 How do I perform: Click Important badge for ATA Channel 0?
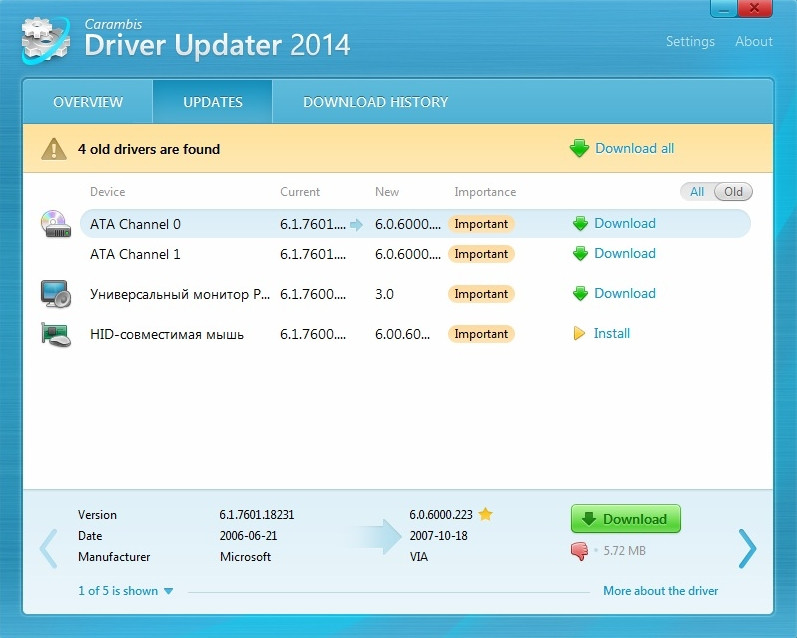click(481, 224)
